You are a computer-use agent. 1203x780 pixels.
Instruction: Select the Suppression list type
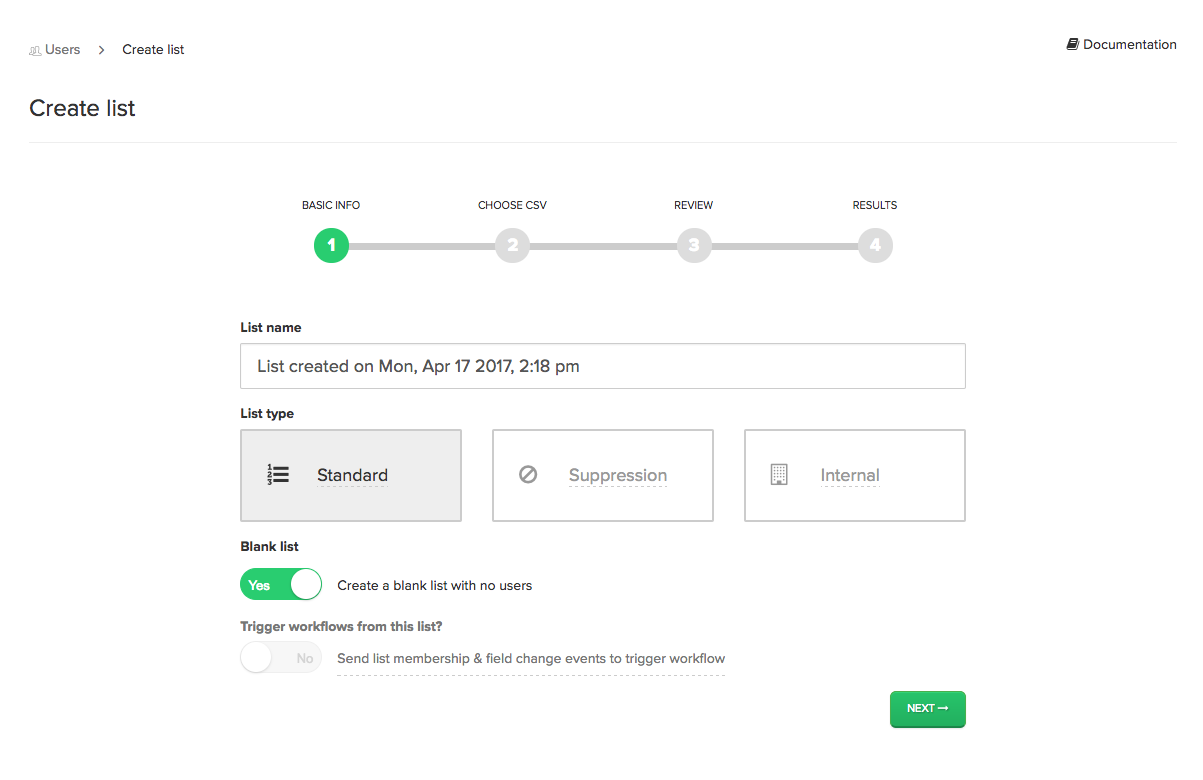tap(603, 476)
